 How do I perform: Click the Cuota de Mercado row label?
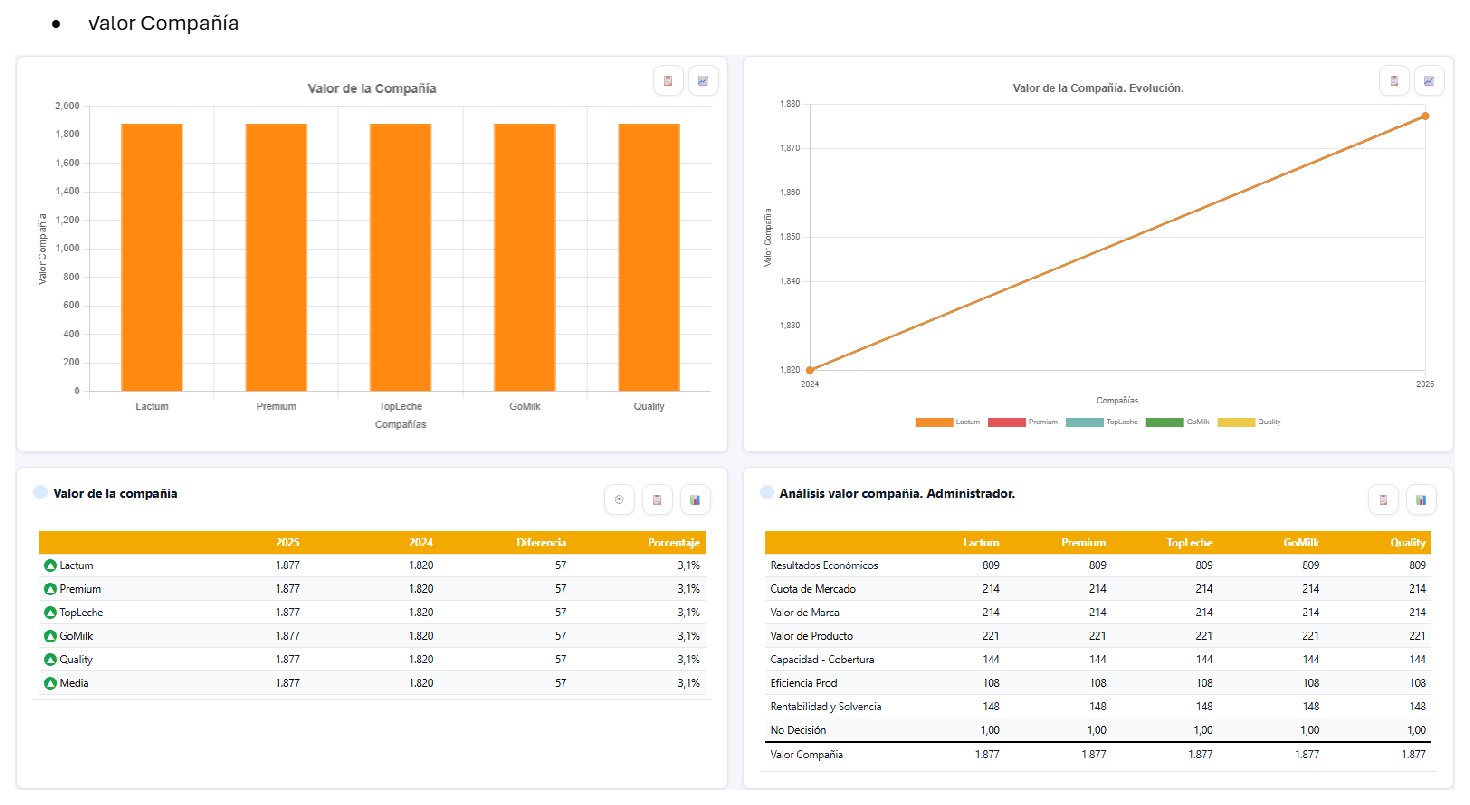click(813, 589)
